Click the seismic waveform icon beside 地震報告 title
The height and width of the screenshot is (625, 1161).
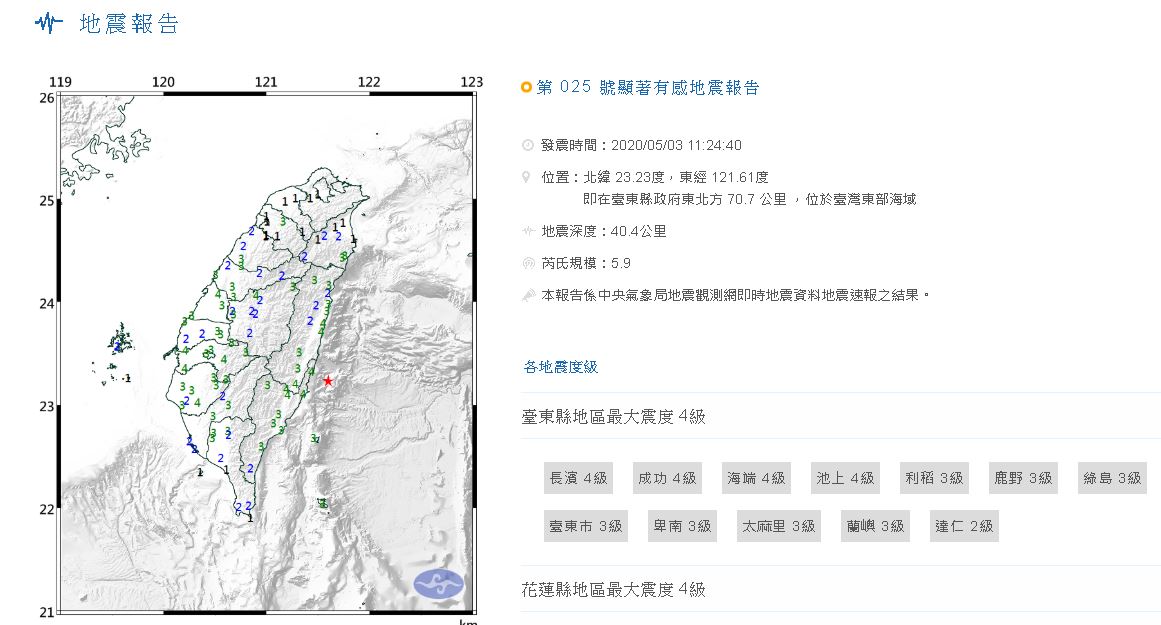pos(49,23)
